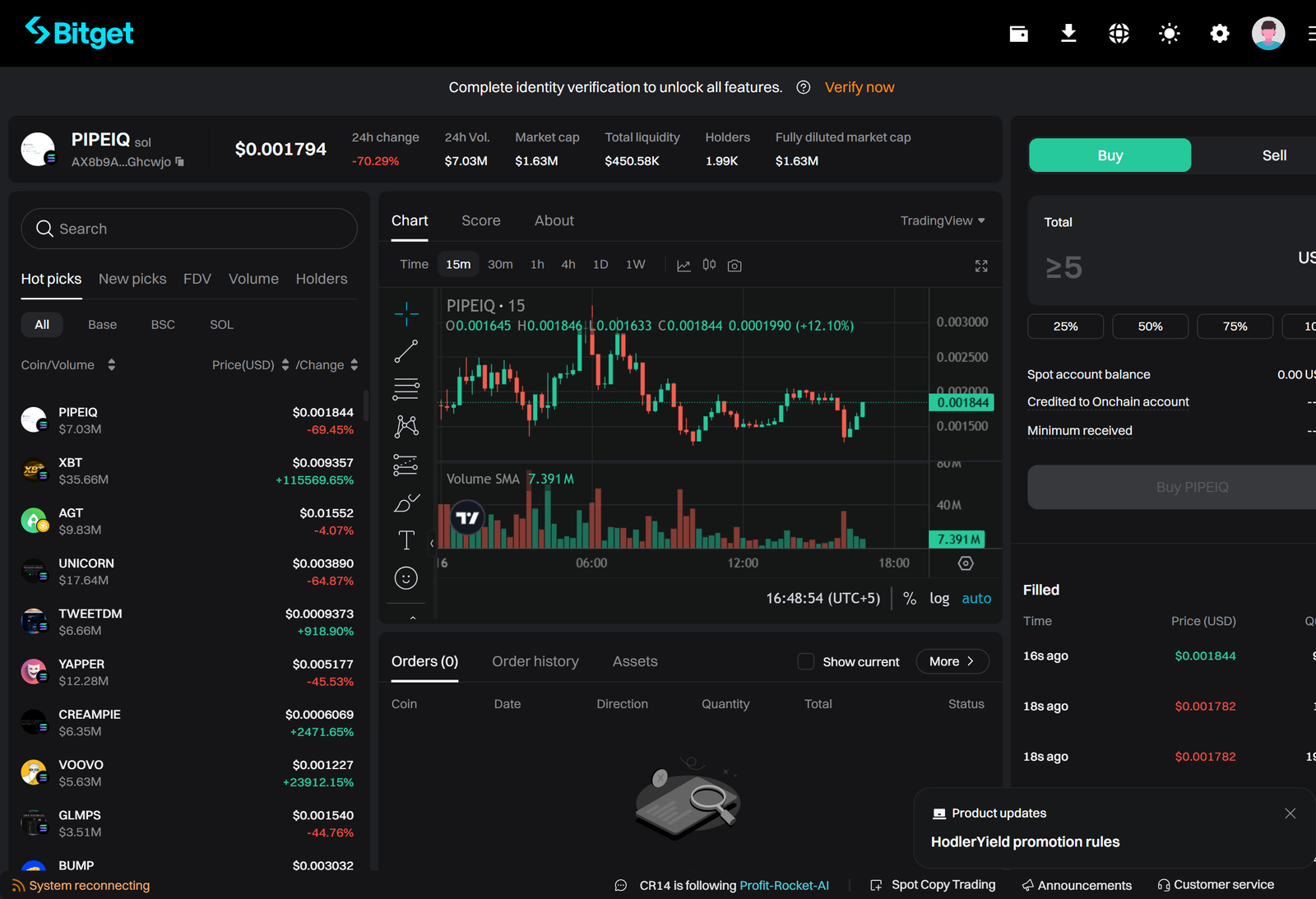The width and height of the screenshot is (1316, 899).
Task: Enable the Show current orders toggle
Action: (x=805, y=661)
